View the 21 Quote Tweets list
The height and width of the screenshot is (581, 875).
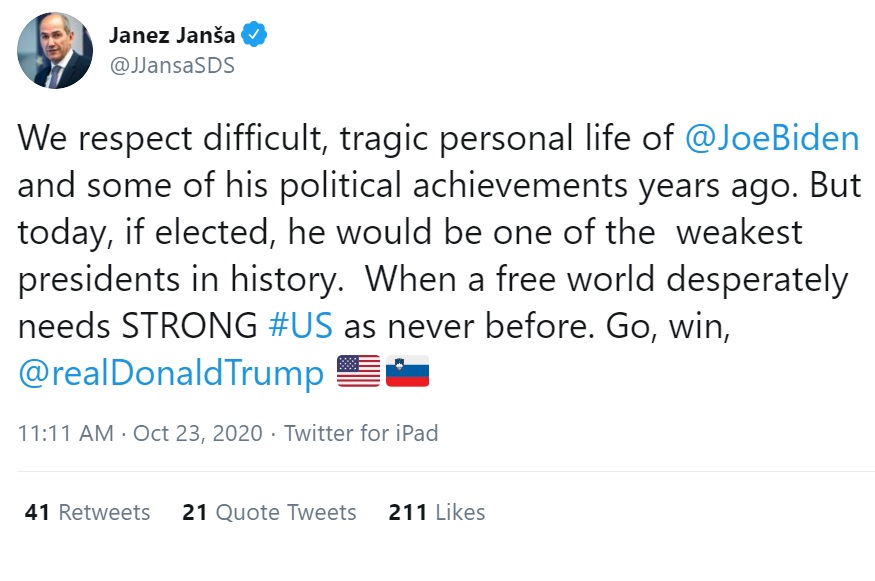click(269, 513)
